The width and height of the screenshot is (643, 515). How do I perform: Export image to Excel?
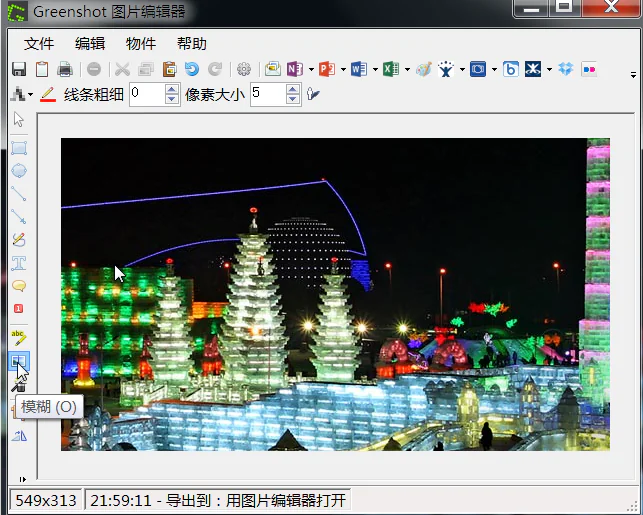coord(391,69)
